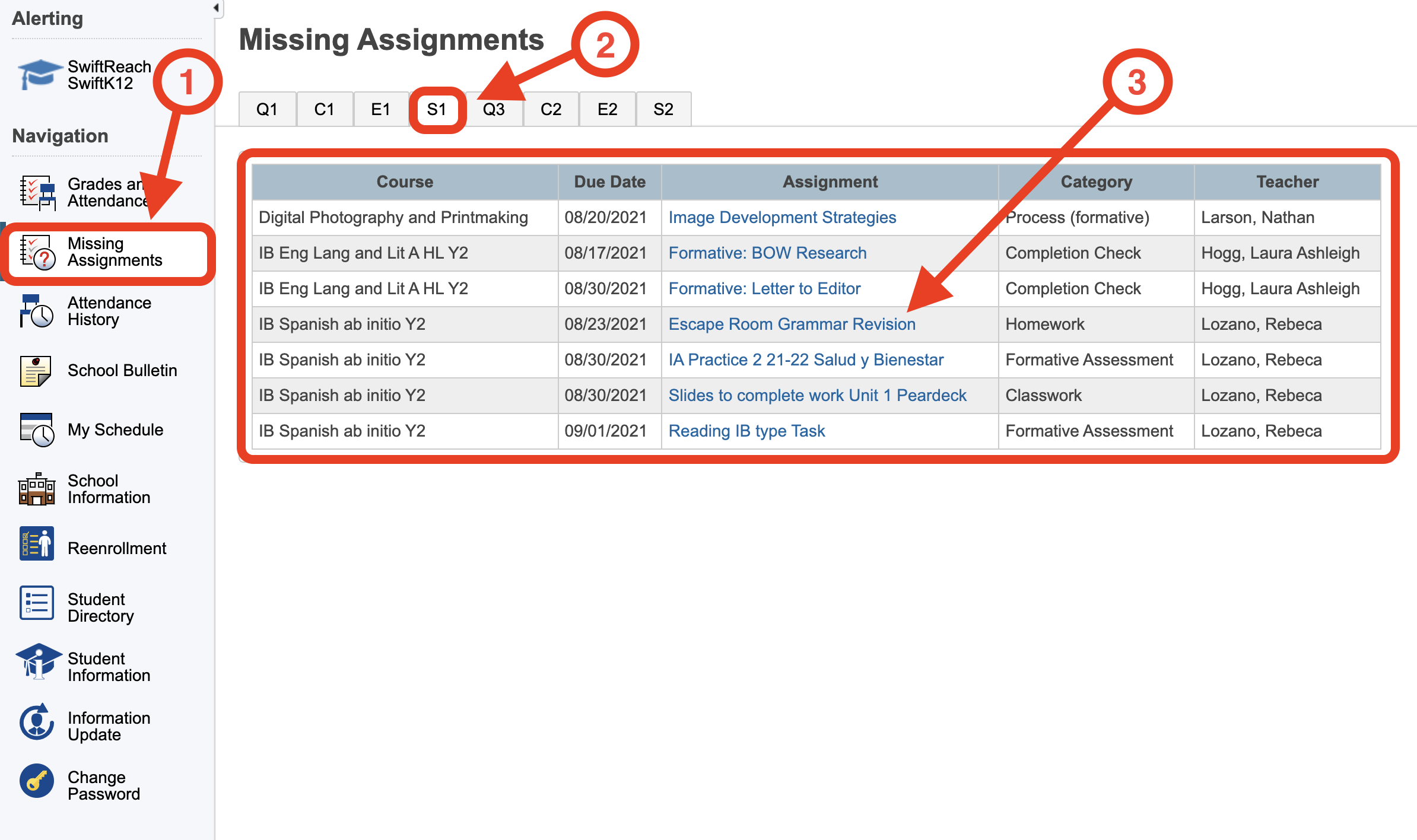The width and height of the screenshot is (1417, 840).
Task: Open the Information Update icon
Action: tap(37, 722)
